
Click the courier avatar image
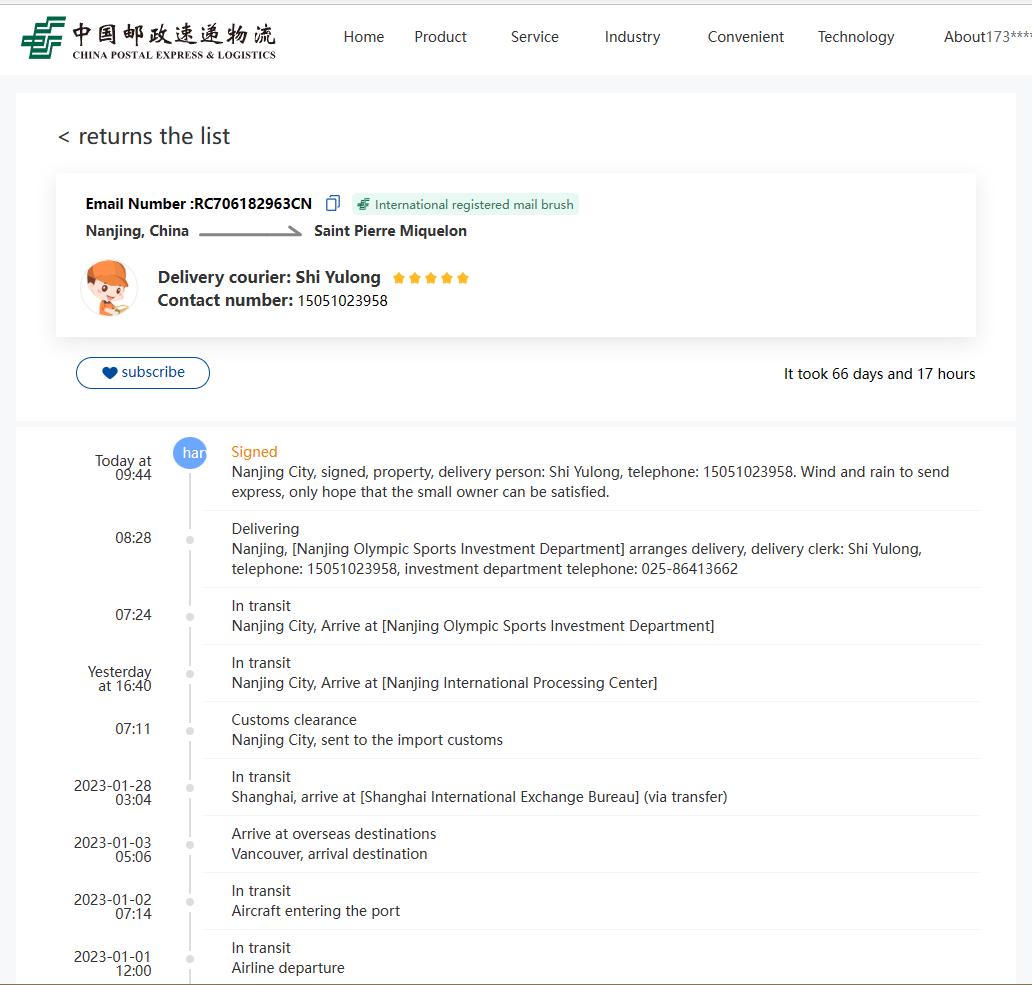pyautogui.click(x=109, y=288)
